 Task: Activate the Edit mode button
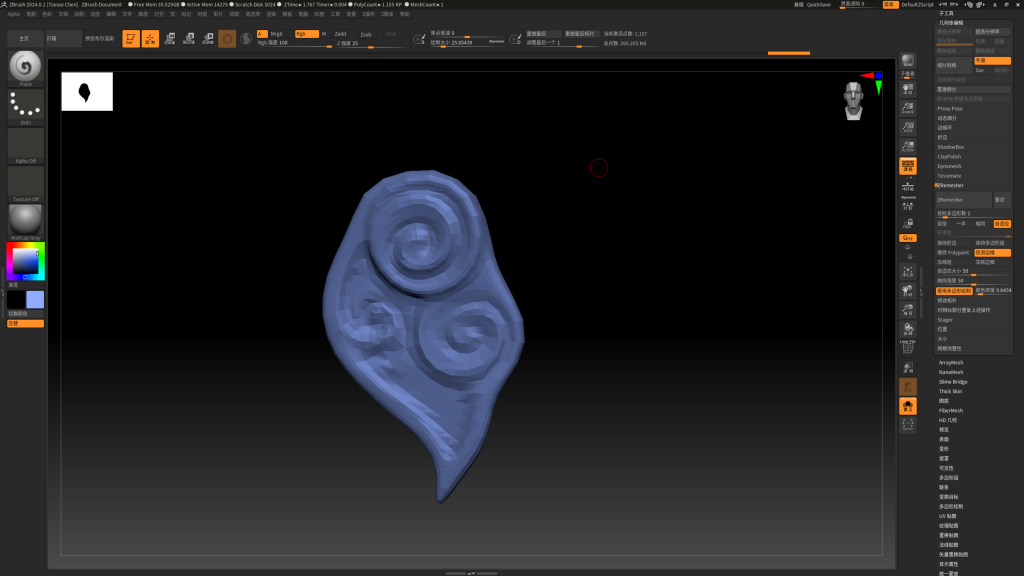coord(130,39)
